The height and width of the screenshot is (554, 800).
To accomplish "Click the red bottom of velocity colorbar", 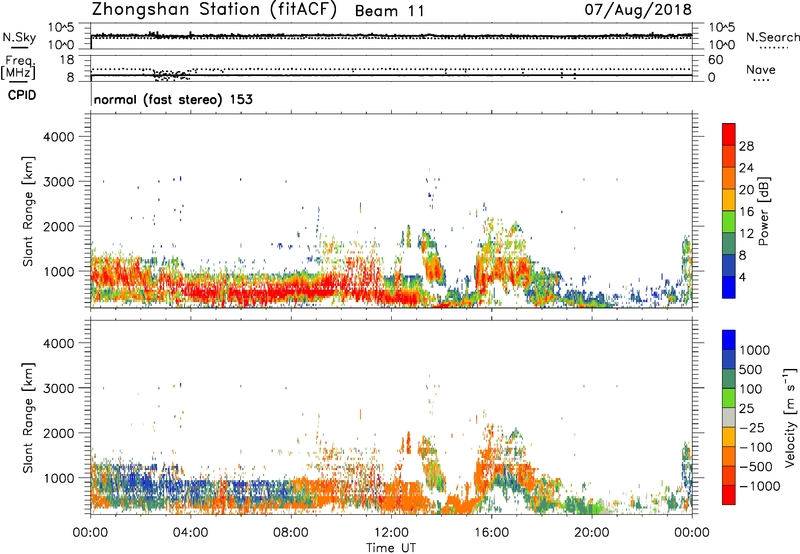I will point(729,495).
